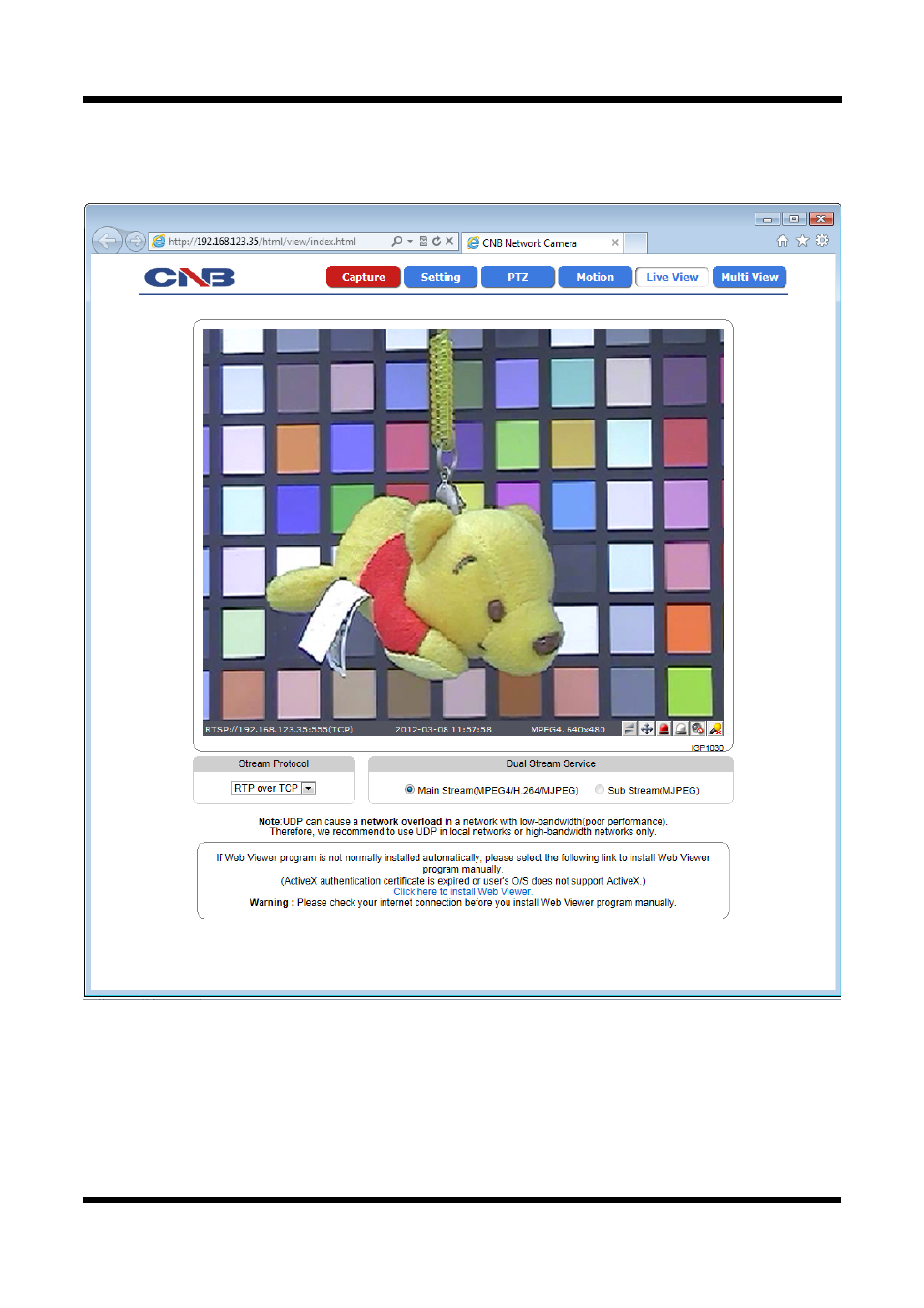Click the RTP over TCP combo box
924x1308 pixels.
tap(273, 789)
